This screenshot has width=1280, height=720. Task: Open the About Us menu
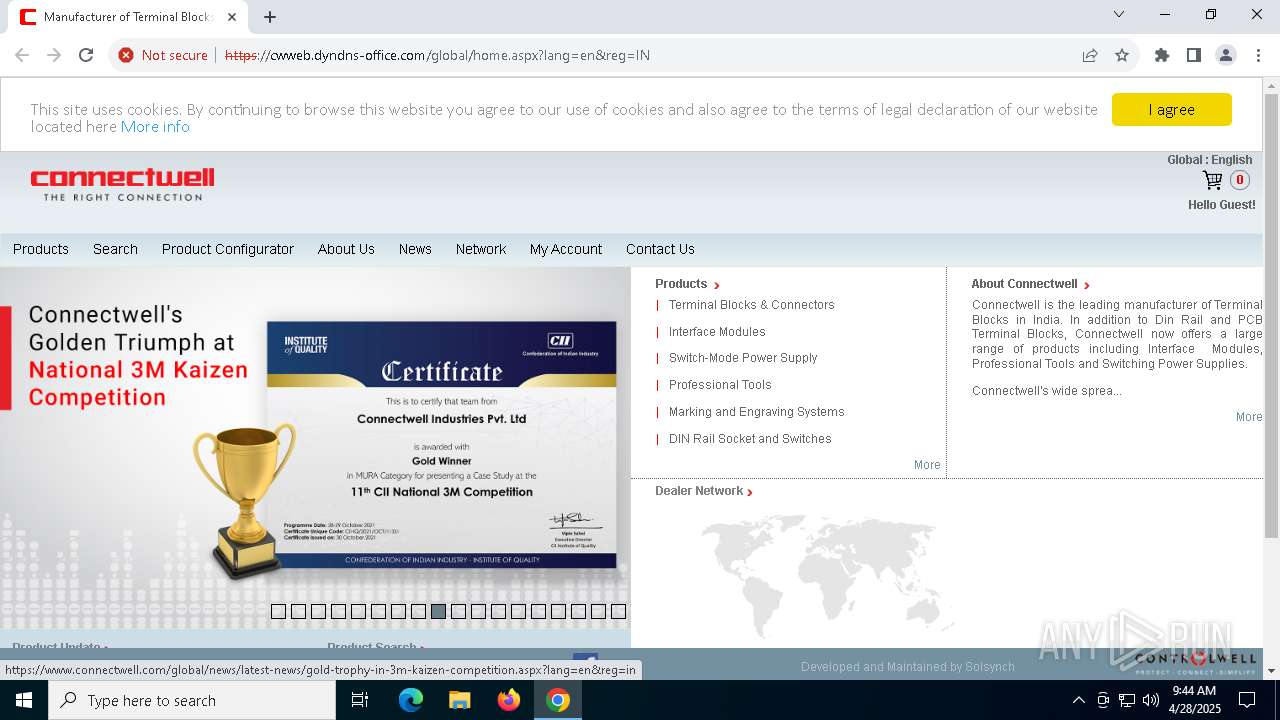[346, 249]
